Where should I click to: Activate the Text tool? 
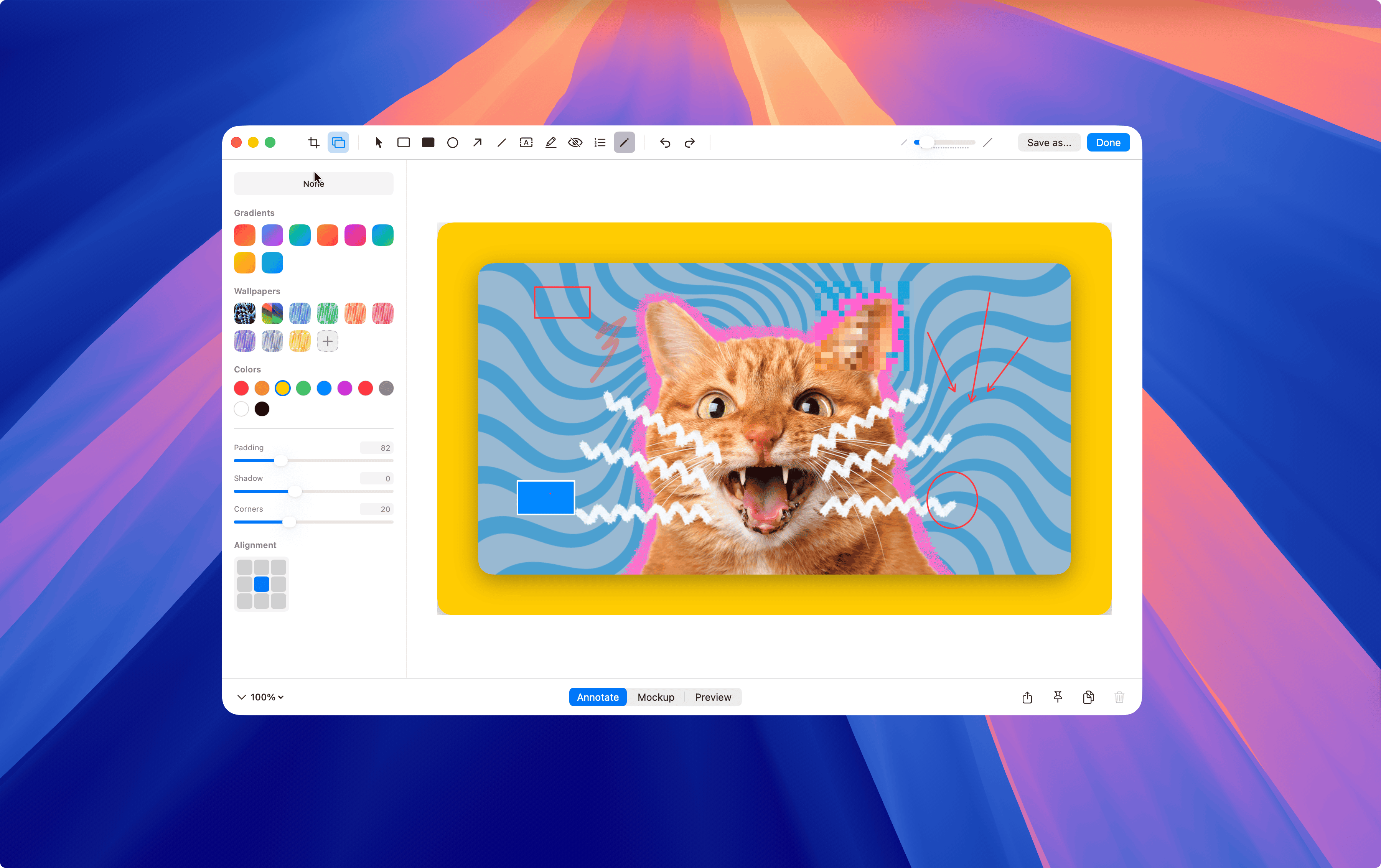pyautogui.click(x=526, y=142)
